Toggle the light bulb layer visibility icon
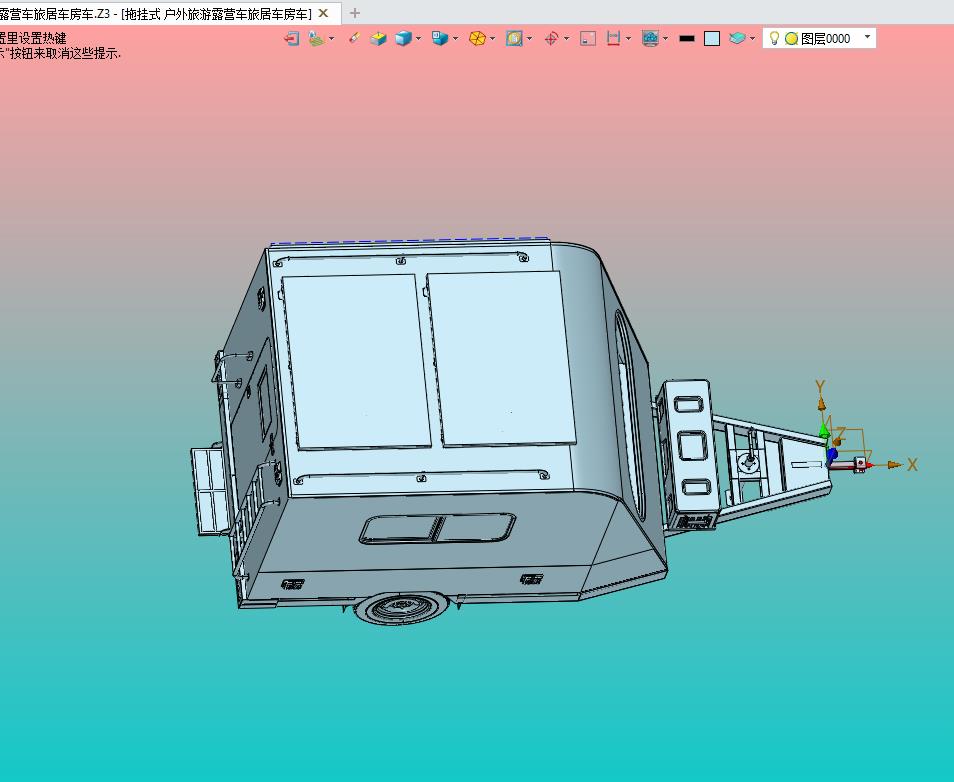This screenshot has width=954, height=782. click(x=774, y=38)
